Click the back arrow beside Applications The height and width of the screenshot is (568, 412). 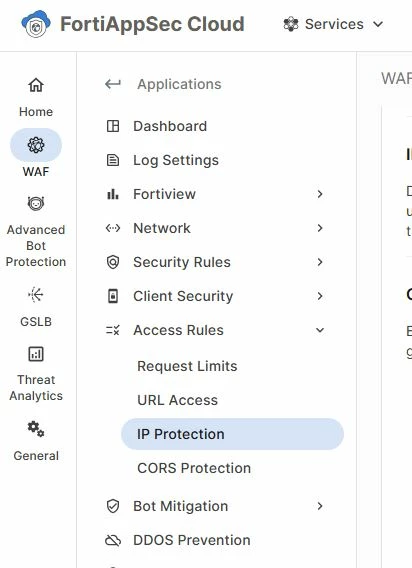click(x=113, y=84)
